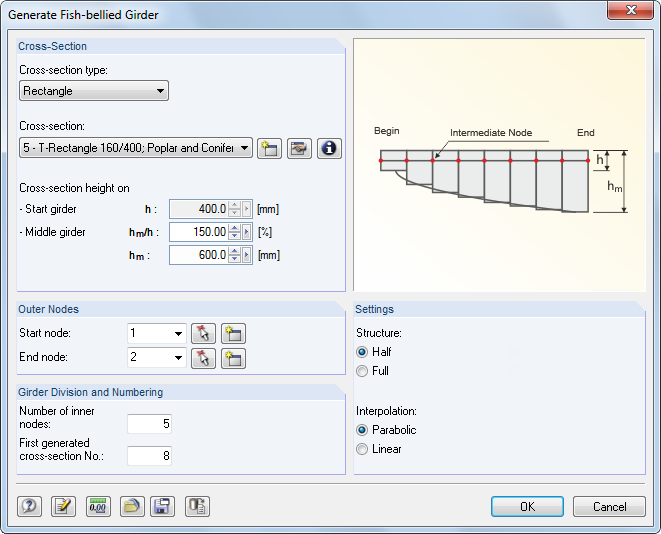Viewport: 661px width, 534px height.
Task: Open side arrow of h 400.0 field
Action: pos(247,209)
